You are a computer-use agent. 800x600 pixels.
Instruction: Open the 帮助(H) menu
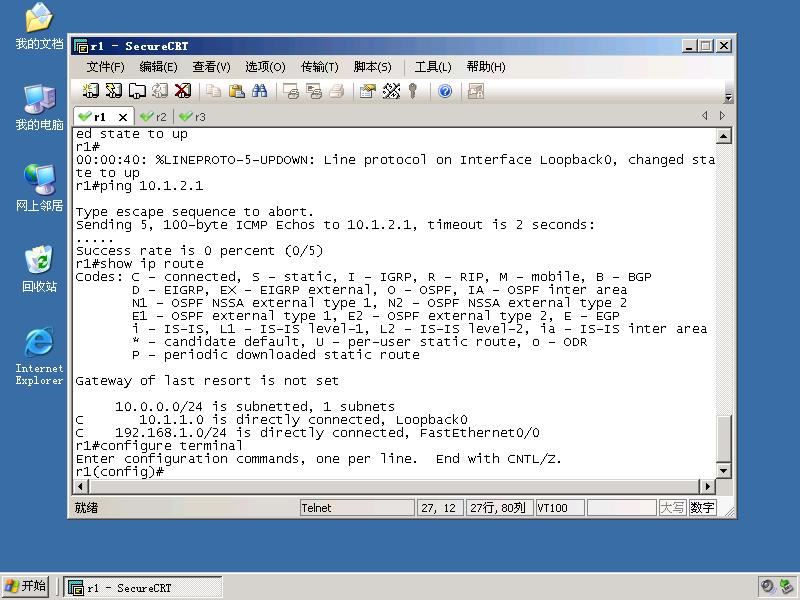(x=486, y=67)
